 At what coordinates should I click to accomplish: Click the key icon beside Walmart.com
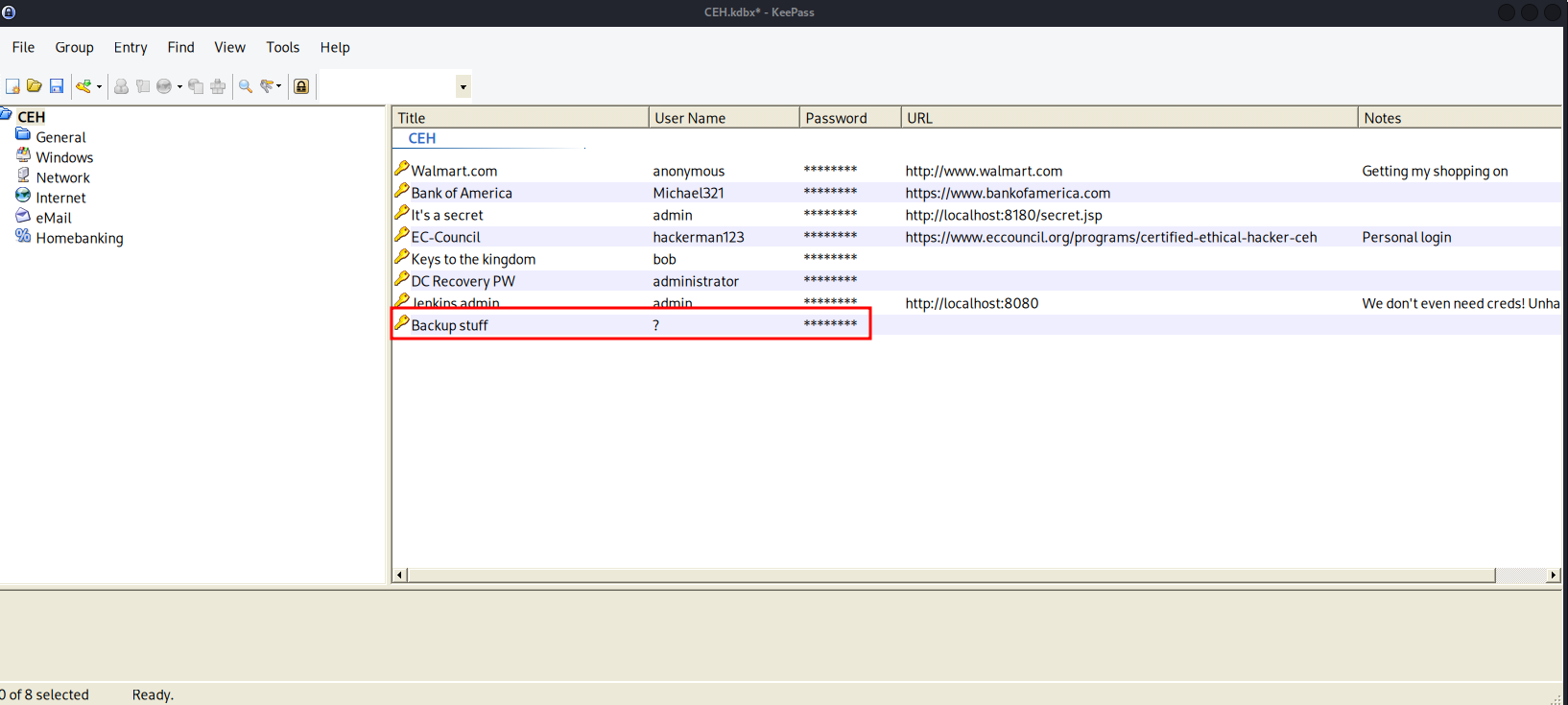click(x=402, y=168)
